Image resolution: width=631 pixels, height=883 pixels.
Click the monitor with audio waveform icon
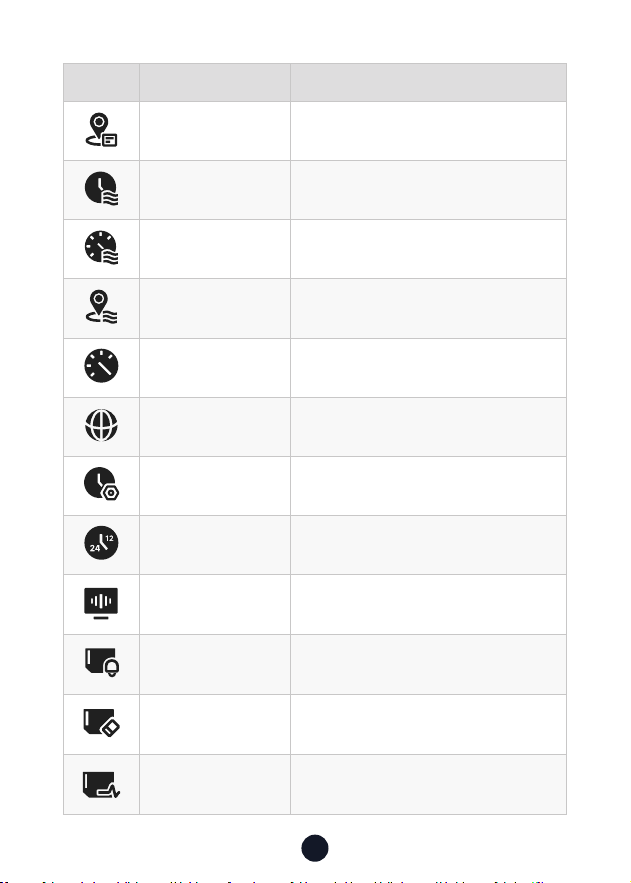click(x=101, y=603)
